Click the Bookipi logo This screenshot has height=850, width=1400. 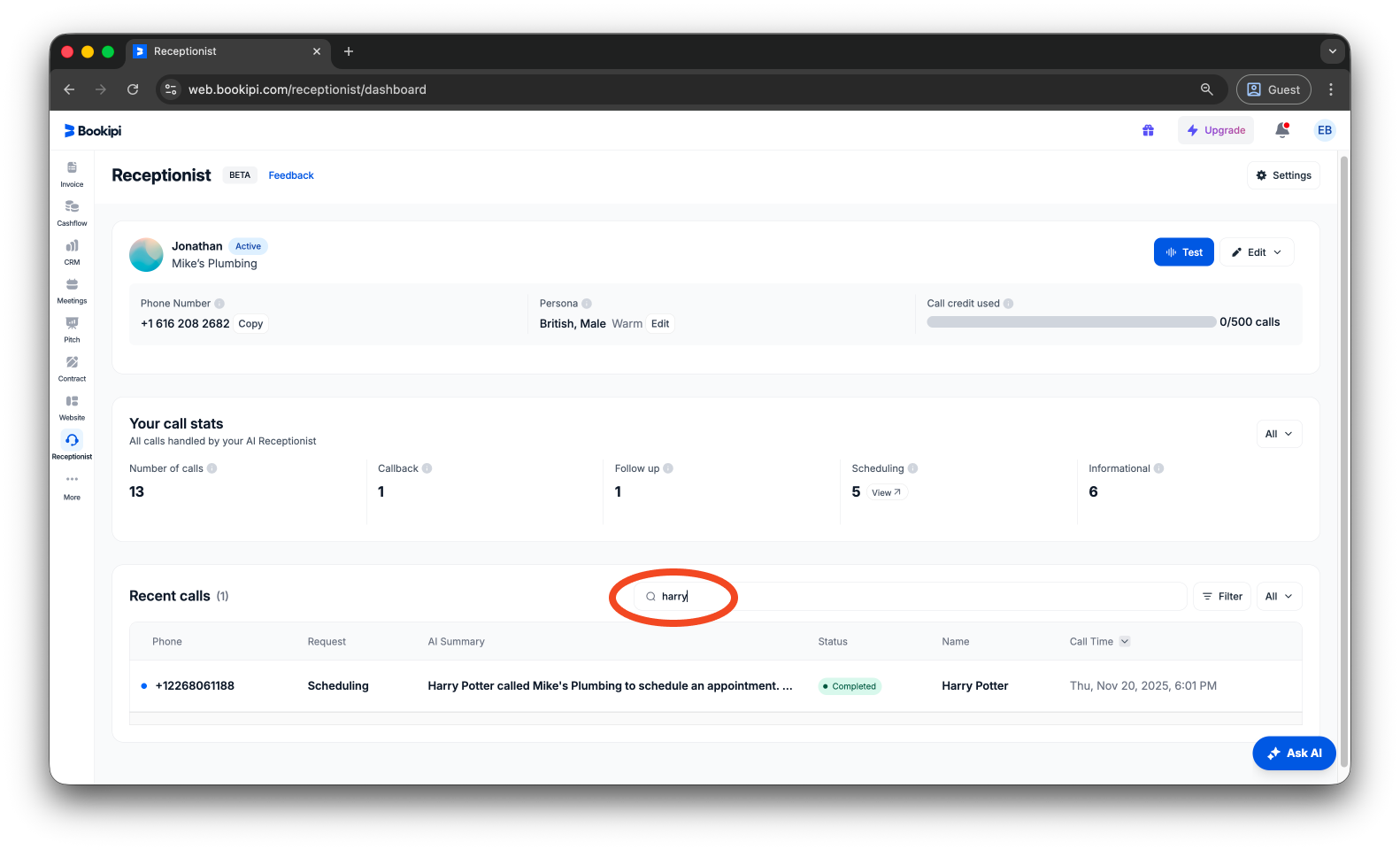tap(93, 130)
